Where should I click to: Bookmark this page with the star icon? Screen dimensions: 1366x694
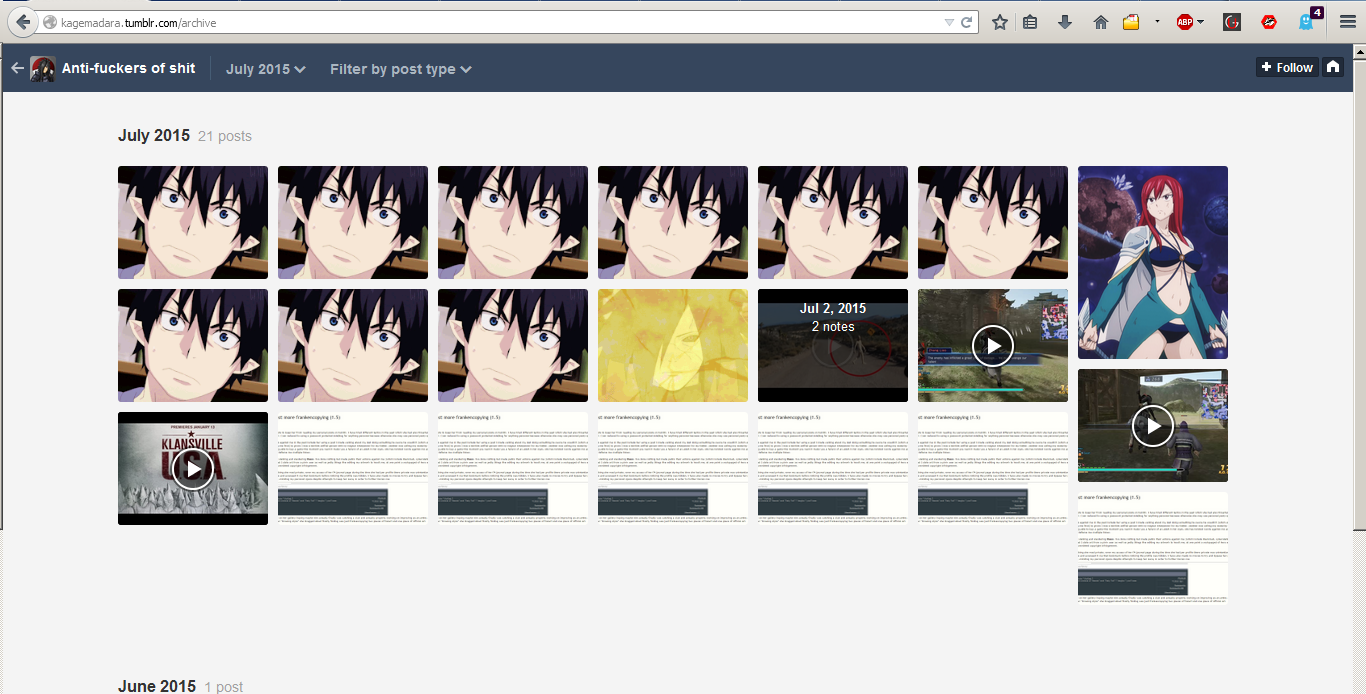999,22
